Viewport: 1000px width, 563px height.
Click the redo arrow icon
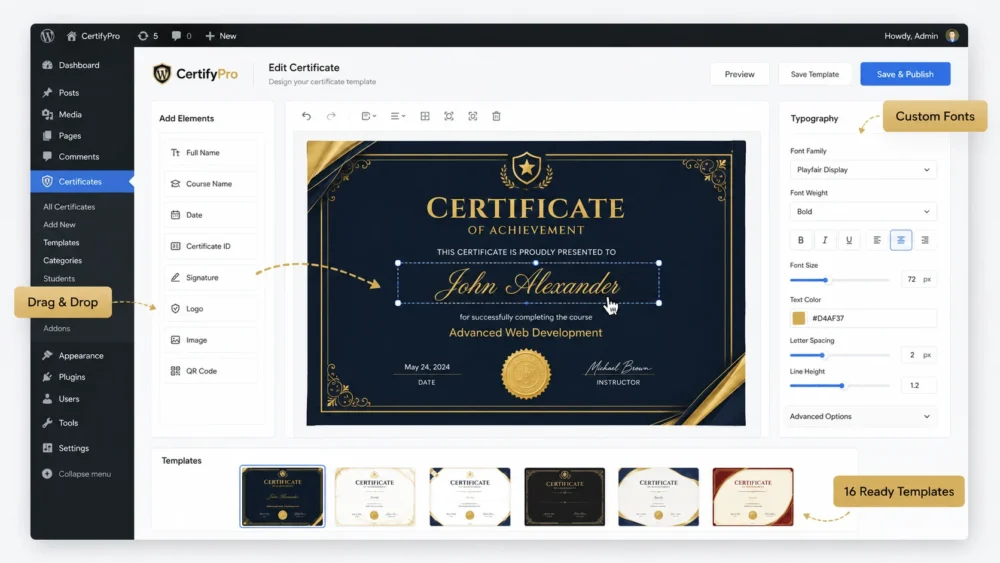coord(331,116)
